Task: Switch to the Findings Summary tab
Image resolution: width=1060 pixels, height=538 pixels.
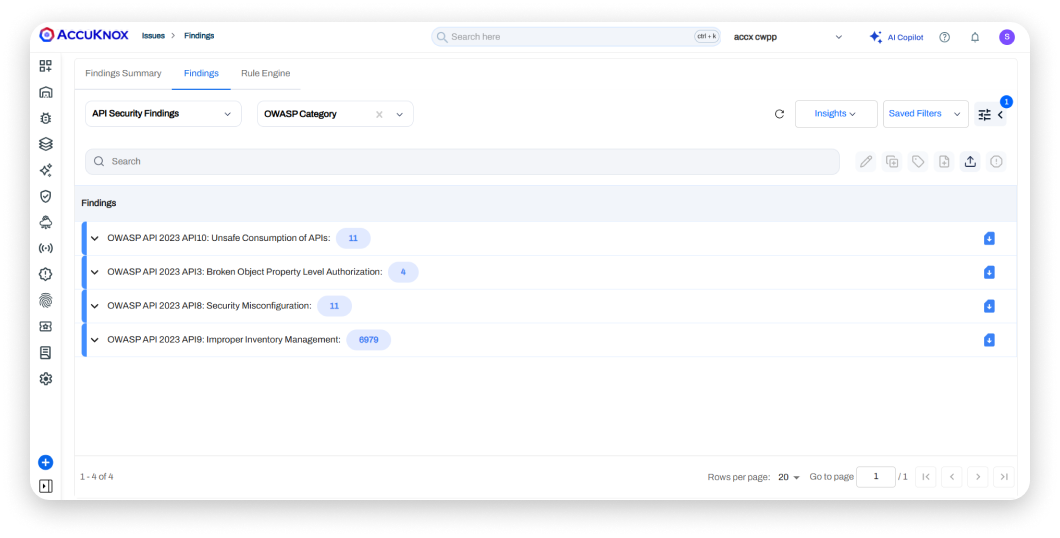Action: 123,73
